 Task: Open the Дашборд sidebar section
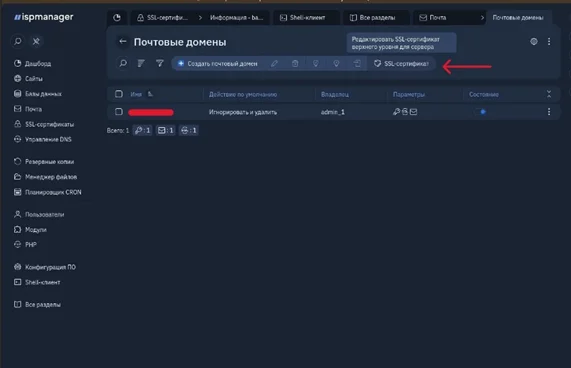(x=33, y=63)
